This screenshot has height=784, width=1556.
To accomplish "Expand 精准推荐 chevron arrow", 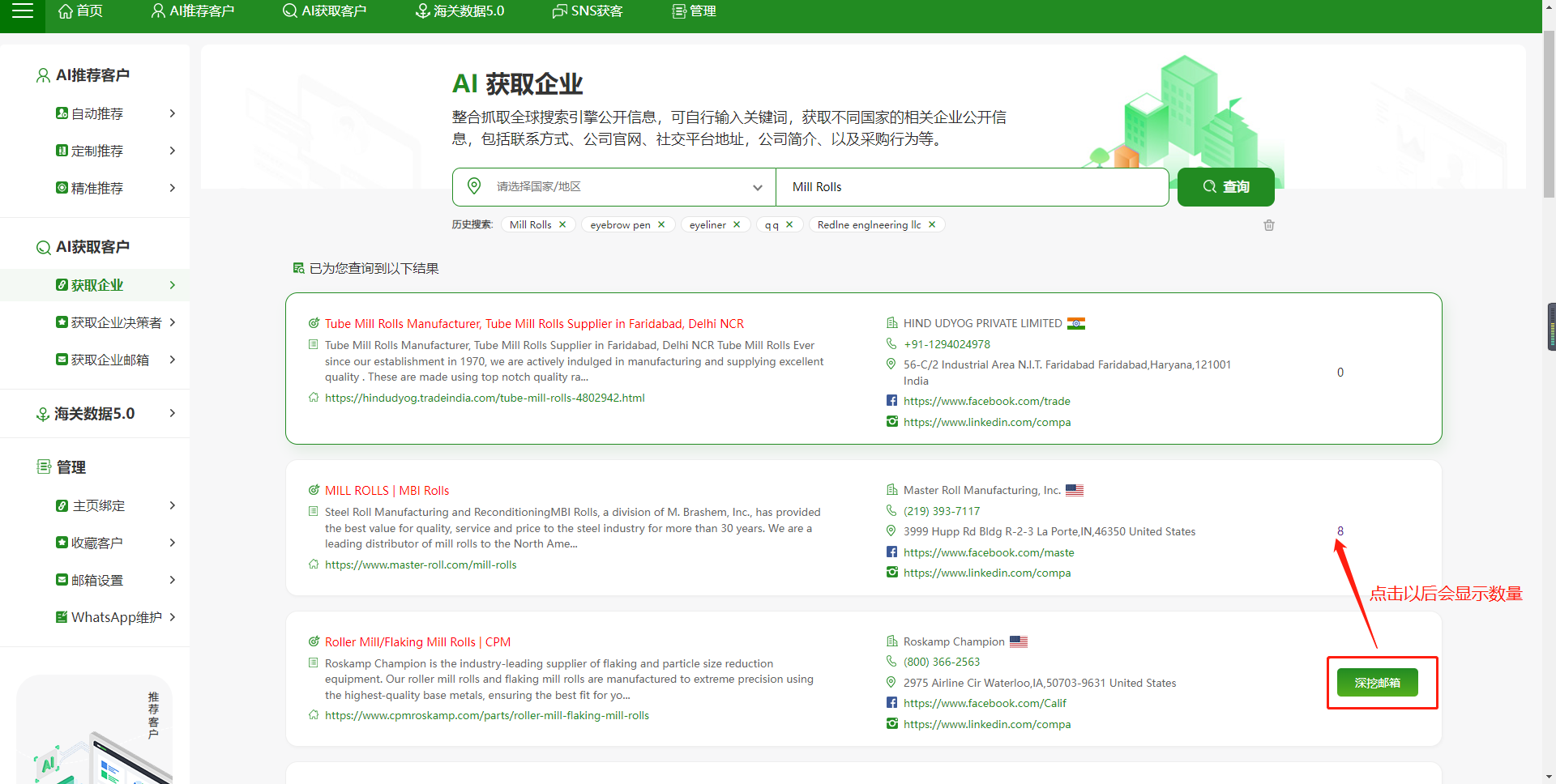I will point(172,188).
